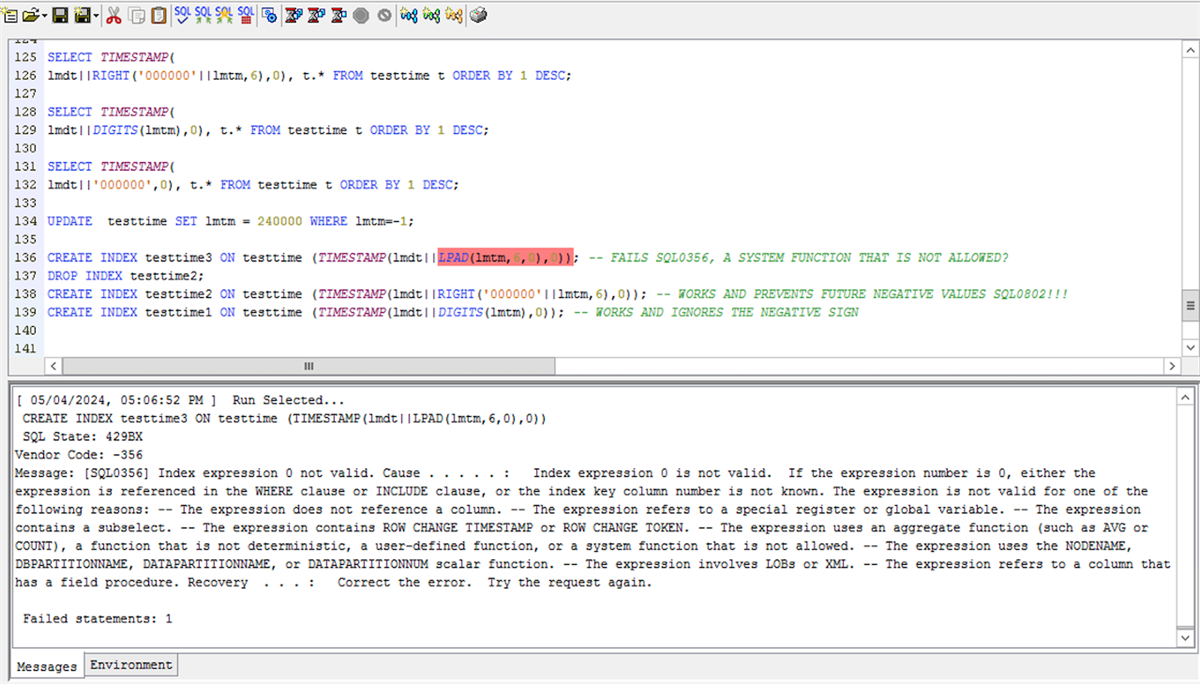Open a file with folder icon
The height and width of the screenshot is (684, 1200).
[x=30, y=15]
